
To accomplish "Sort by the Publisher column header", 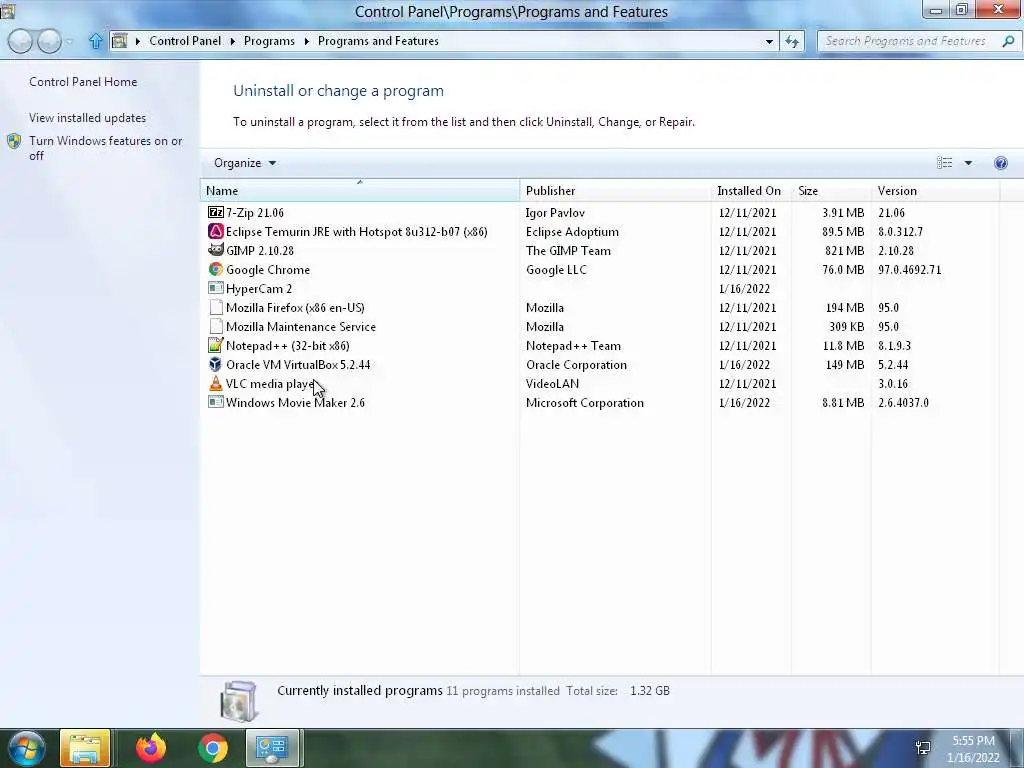I will click(615, 191).
